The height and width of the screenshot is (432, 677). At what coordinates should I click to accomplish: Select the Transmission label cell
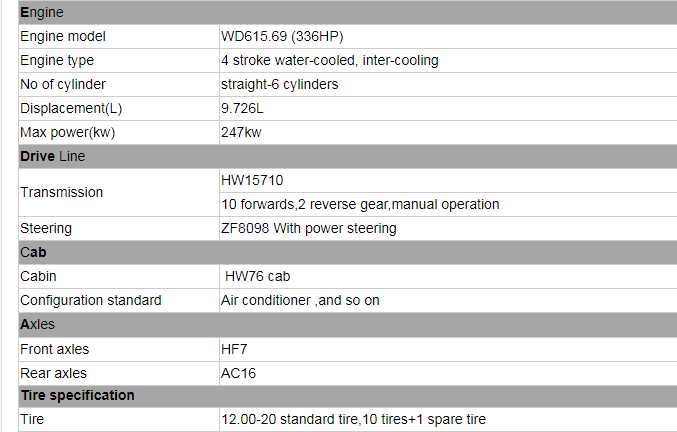(61, 192)
